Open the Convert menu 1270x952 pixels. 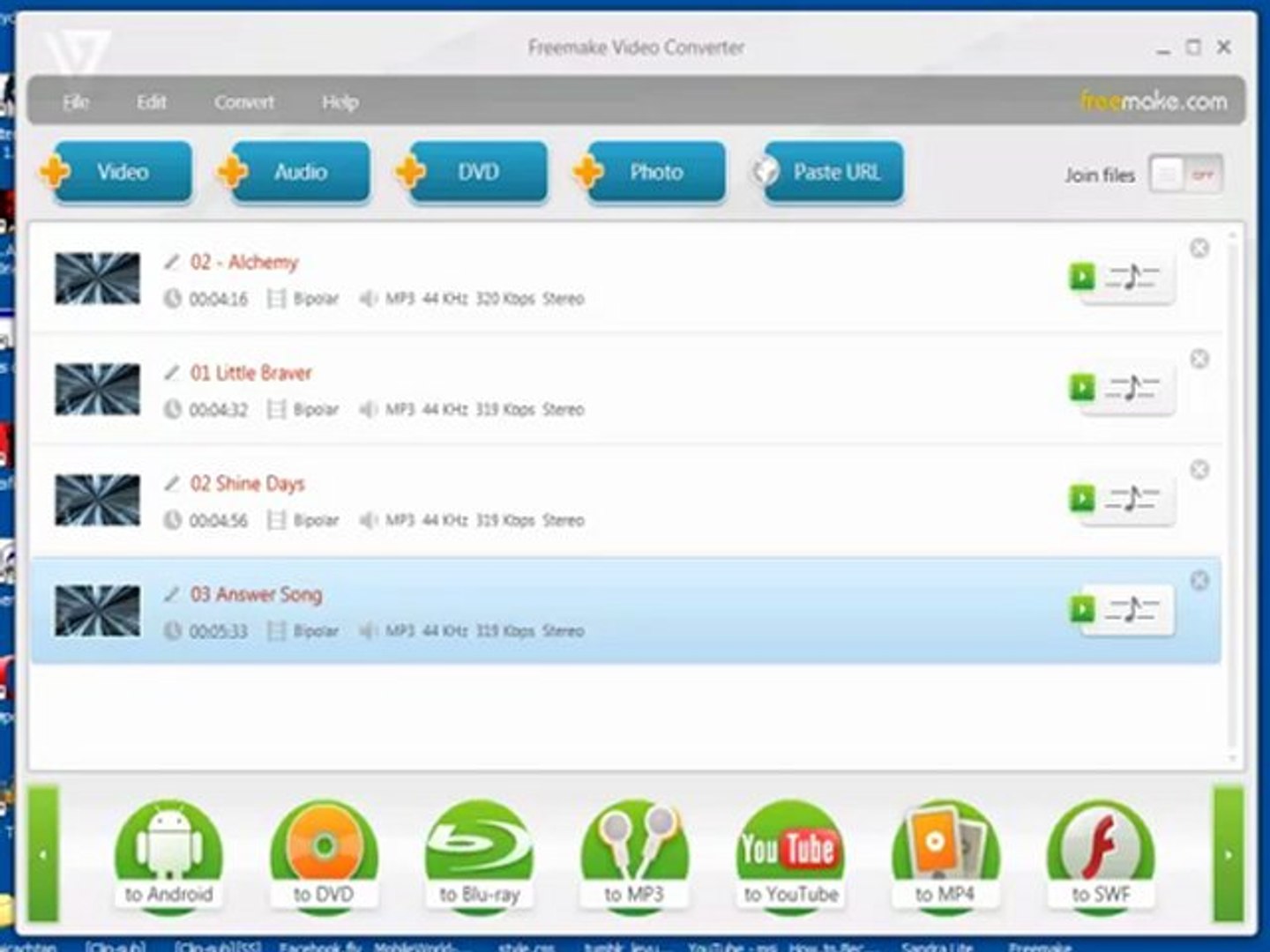pyautogui.click(x=244, y=102)
